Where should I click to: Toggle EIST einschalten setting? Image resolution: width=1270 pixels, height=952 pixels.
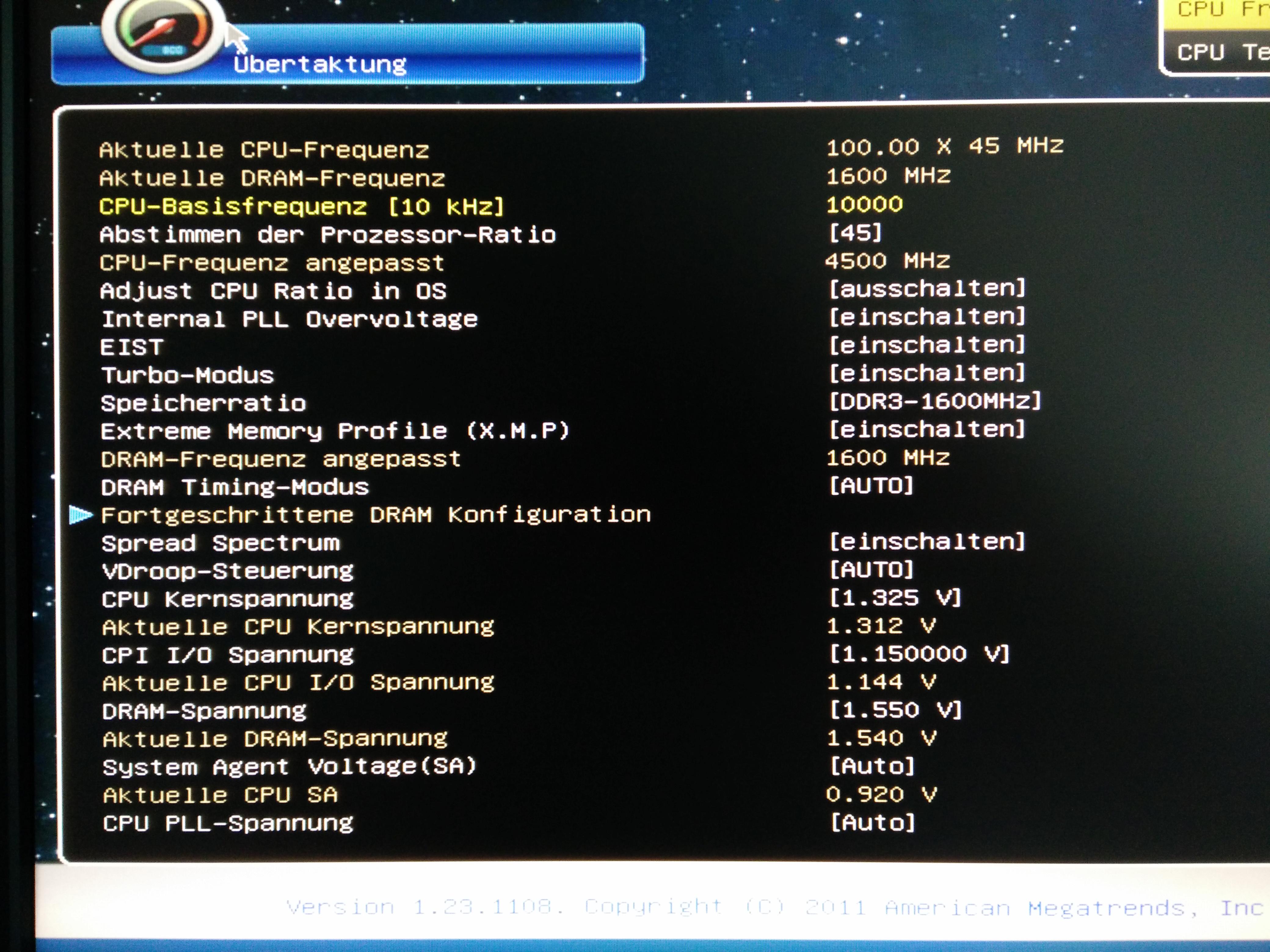(x=927, y=345)
